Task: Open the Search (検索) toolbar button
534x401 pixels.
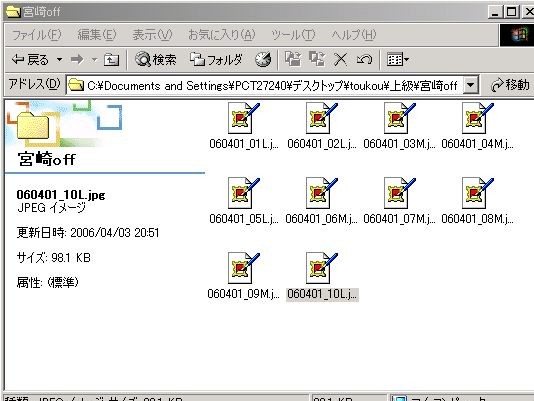Action: [156, 60]
